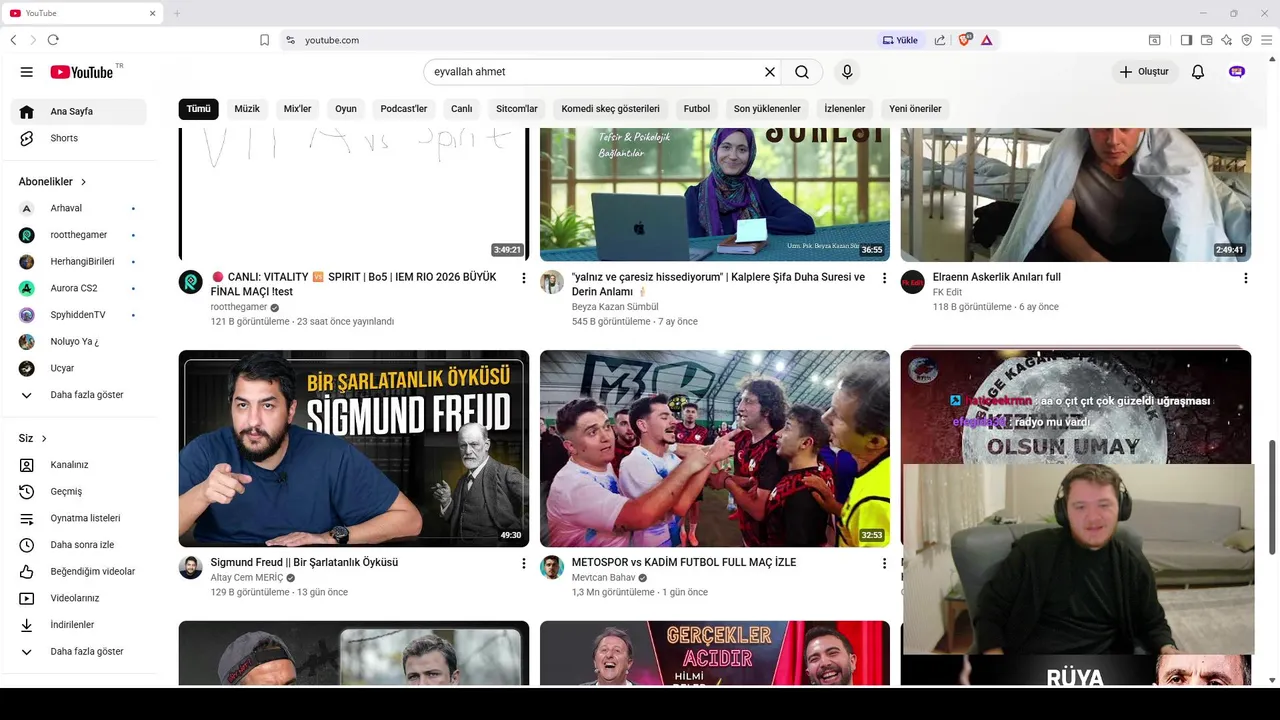Open options for Sigmund Freud video
Viewport: 1280px width, 720px height.
pyautogui.click(x=523, y=564)
